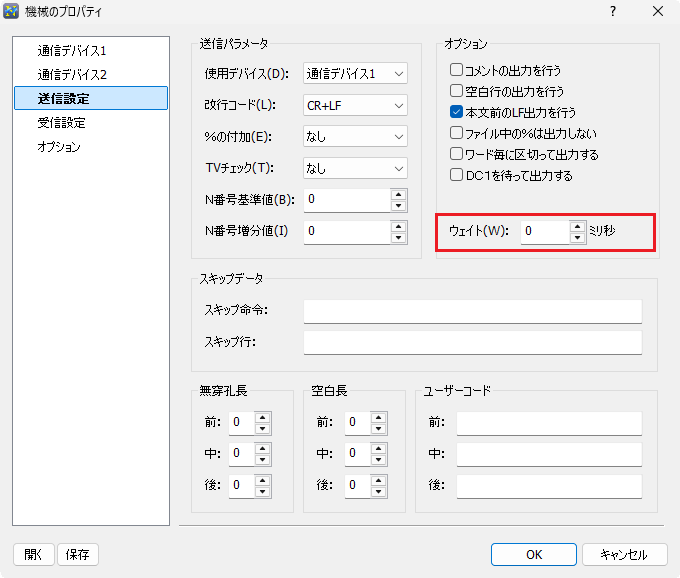Increase 無穿孔長 前 value with up arrow

pyautogui.click(x=263, y=417)
